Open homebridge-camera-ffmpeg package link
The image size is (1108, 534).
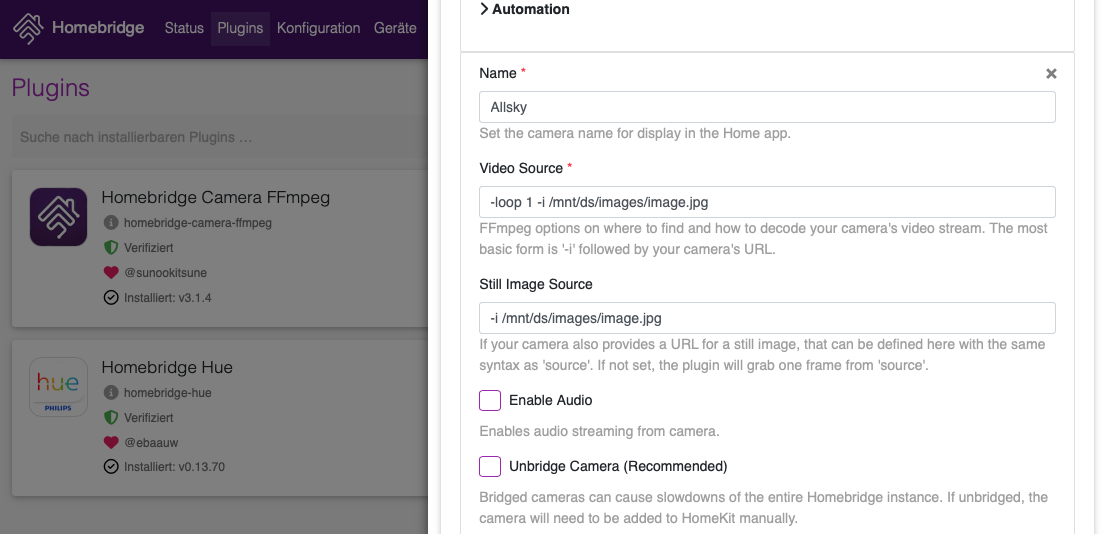198,222
